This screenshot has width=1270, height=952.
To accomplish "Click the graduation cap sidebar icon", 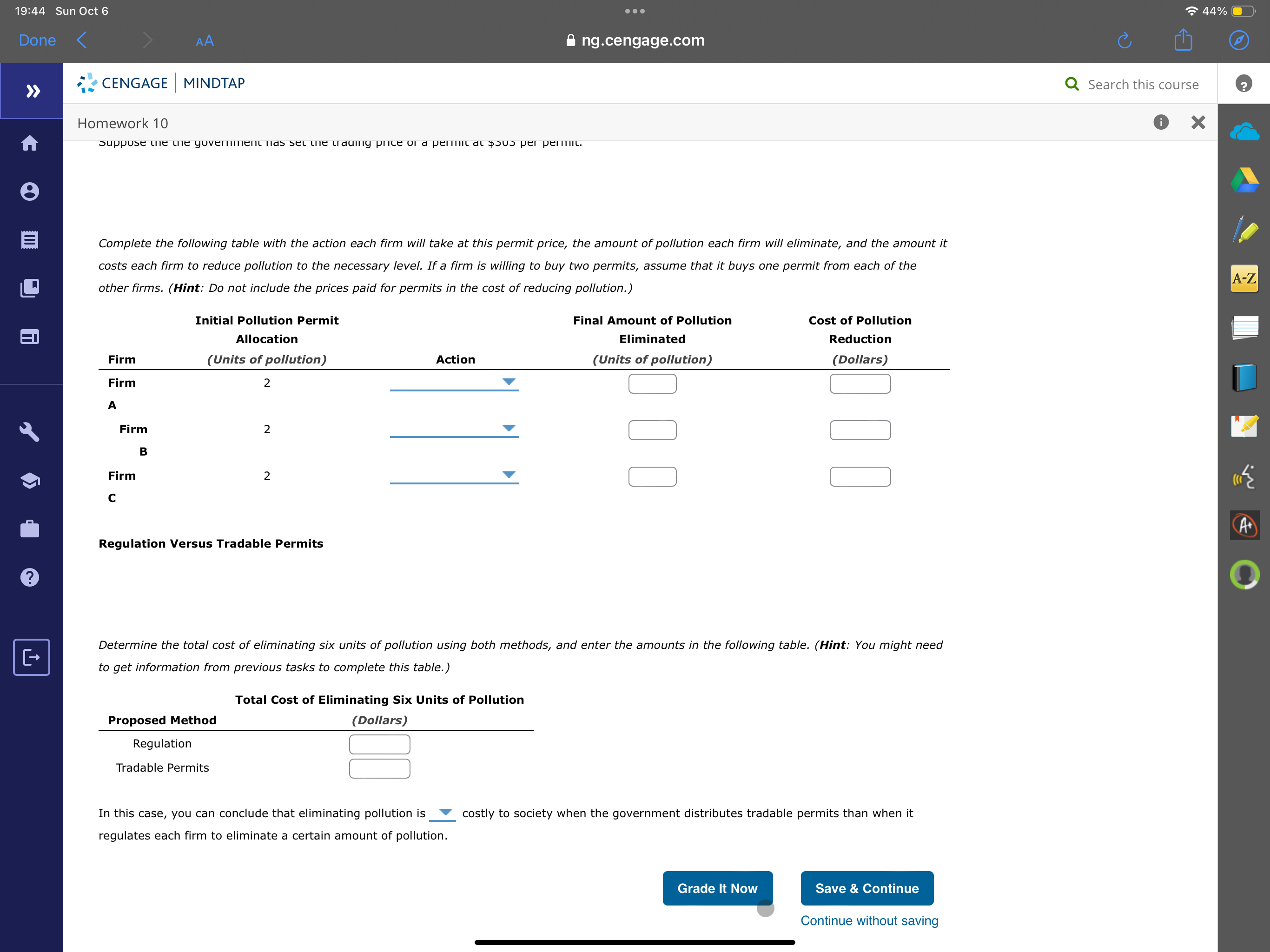I will point(30,480).
